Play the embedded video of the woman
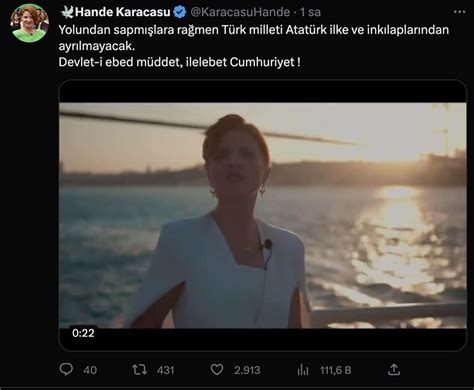 coord(263,215)
